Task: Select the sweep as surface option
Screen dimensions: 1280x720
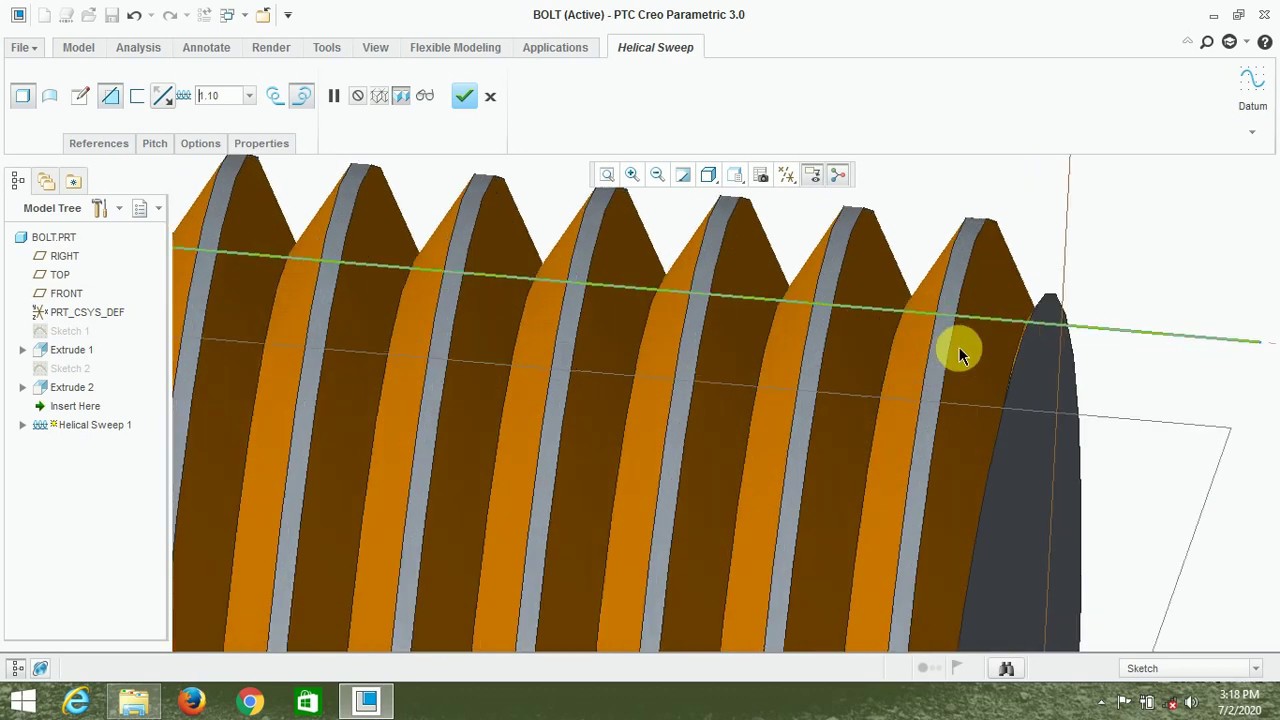Action: coord(50,96)
